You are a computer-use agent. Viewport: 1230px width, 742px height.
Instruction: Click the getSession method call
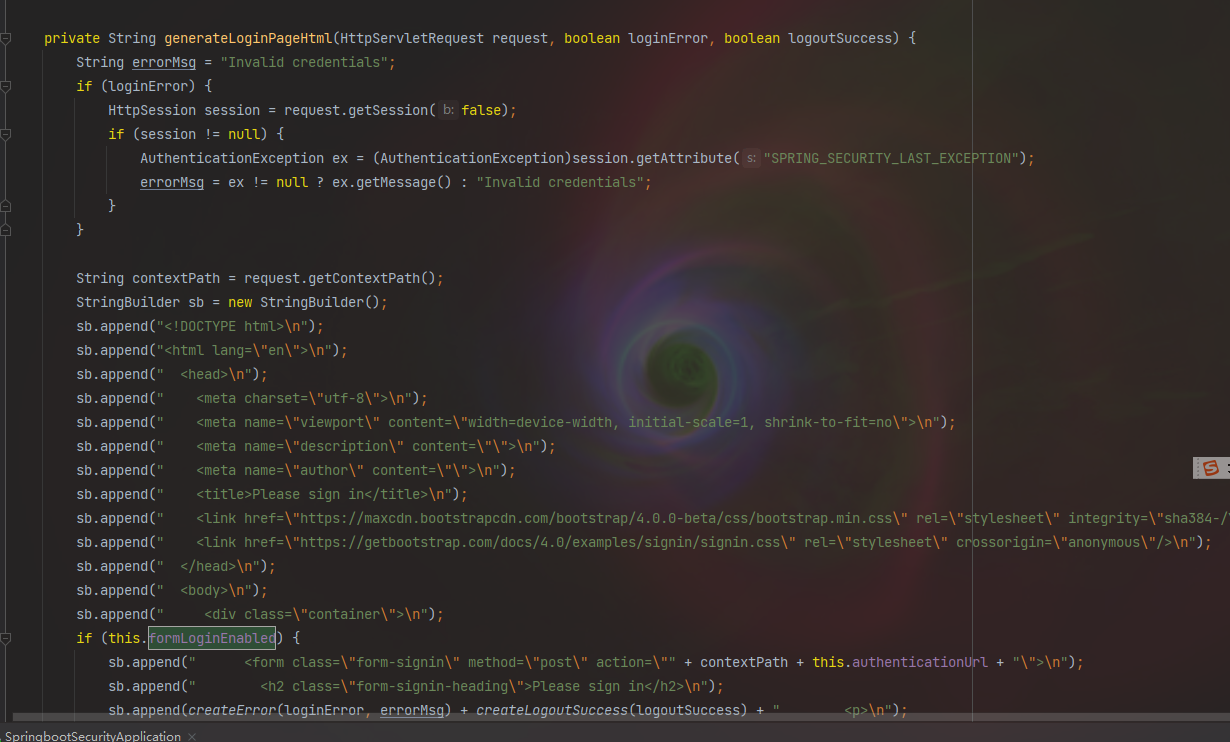tap(388, 110)
